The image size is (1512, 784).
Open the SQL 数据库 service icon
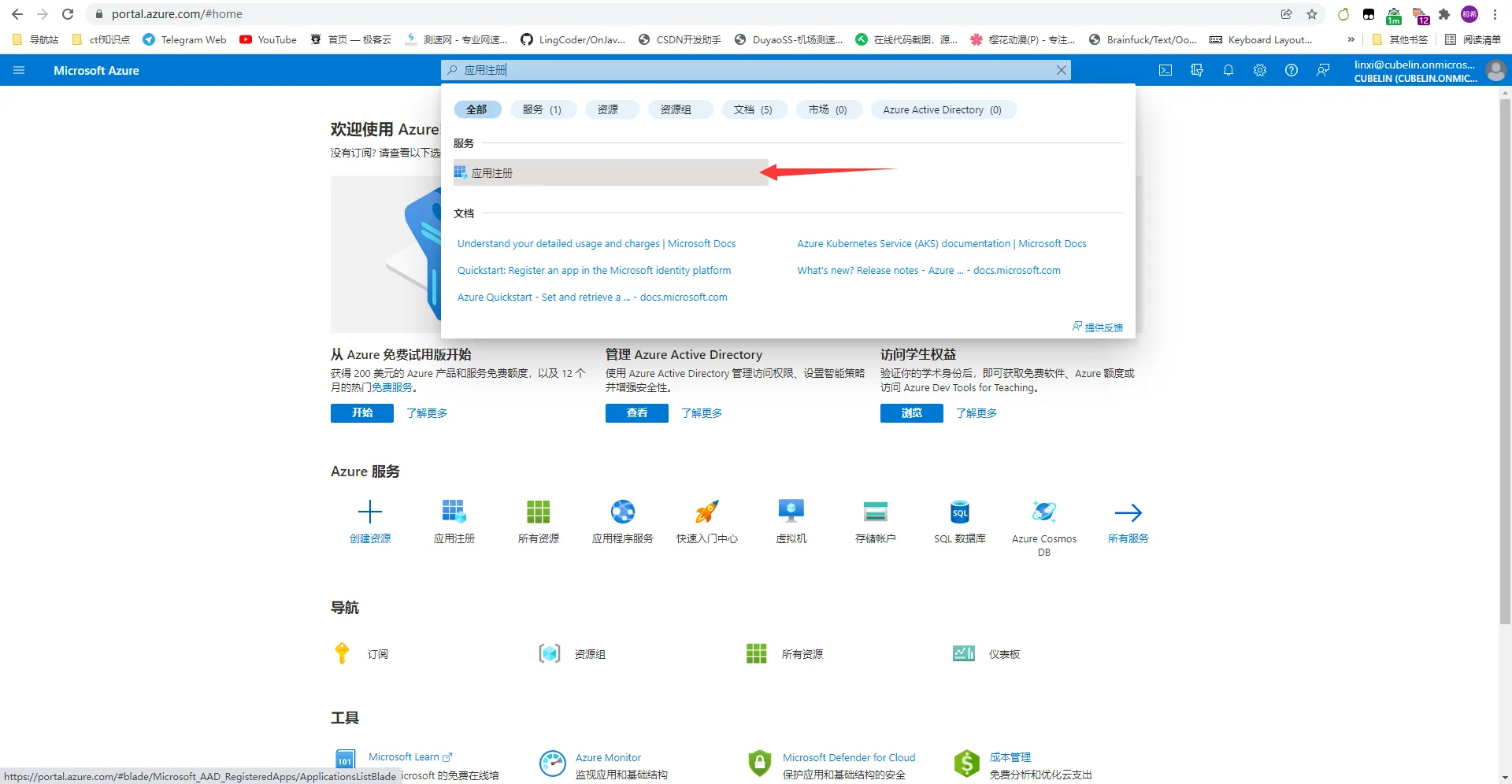point(959,512)
